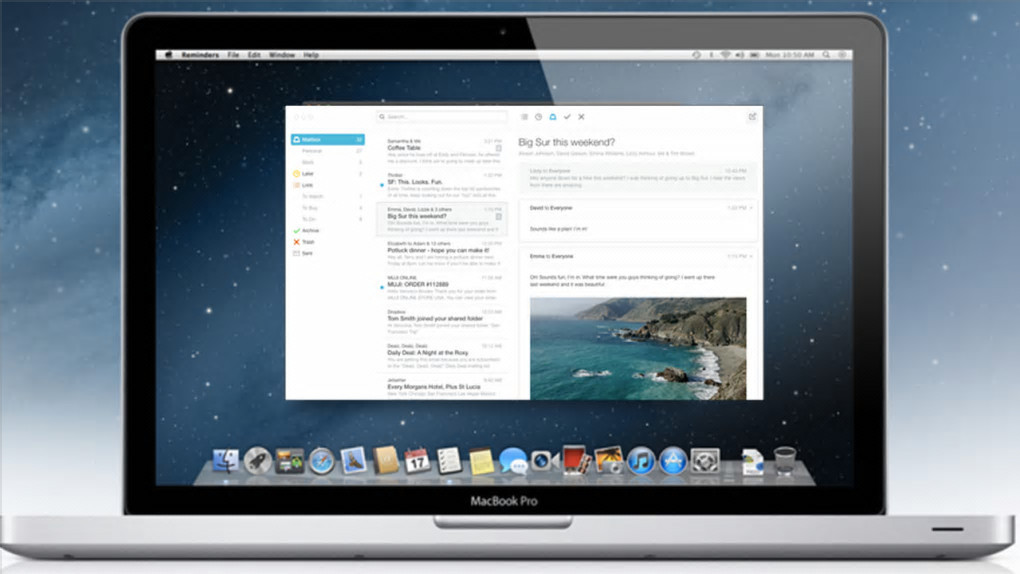Viewport: 1020px width, 574px height.
Task: Open iTunes from the Dock
Action: point(641,461)
